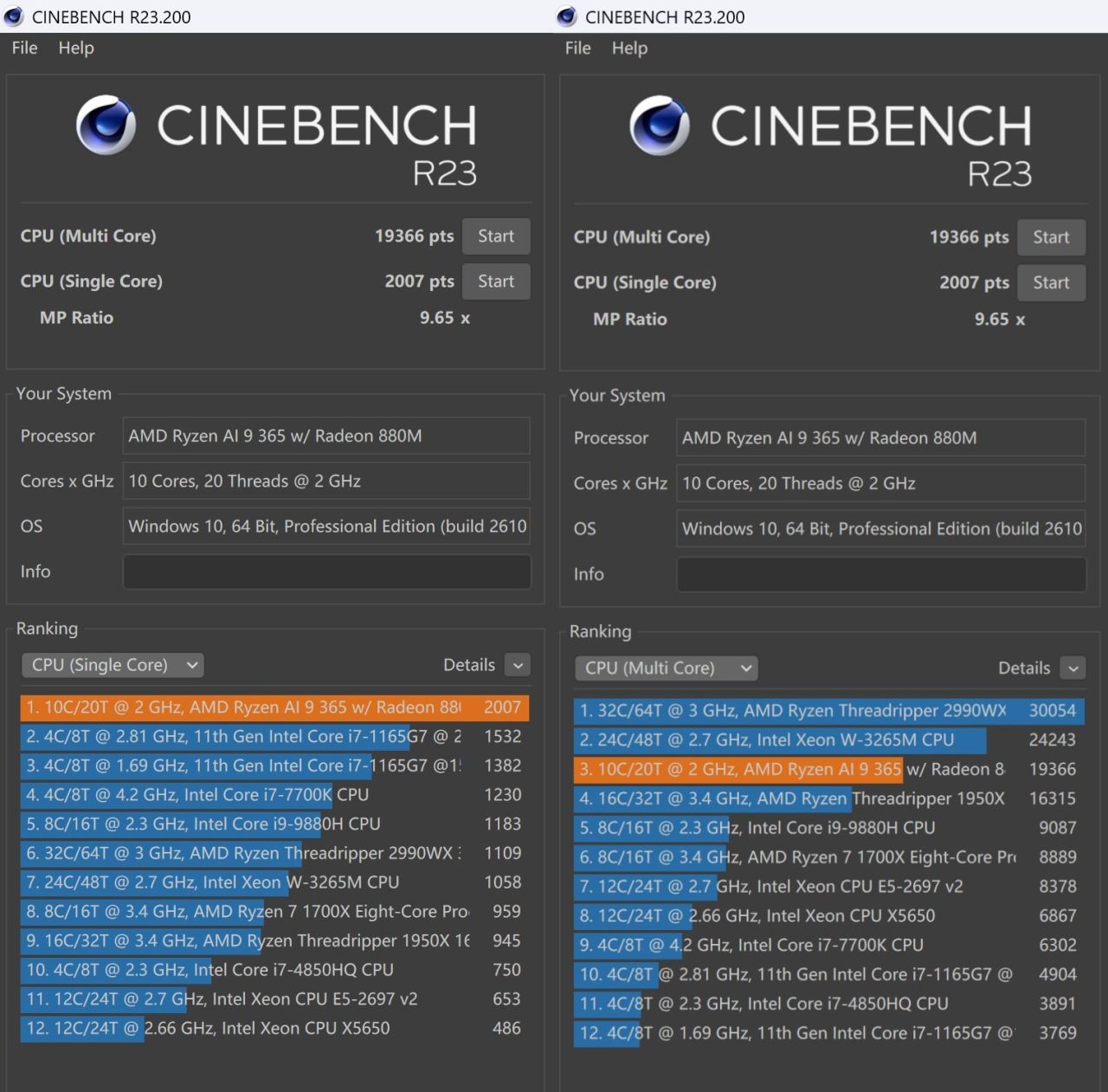Click the 2007 pts score in right window
1108x1092 pixels.
(974, 282)
